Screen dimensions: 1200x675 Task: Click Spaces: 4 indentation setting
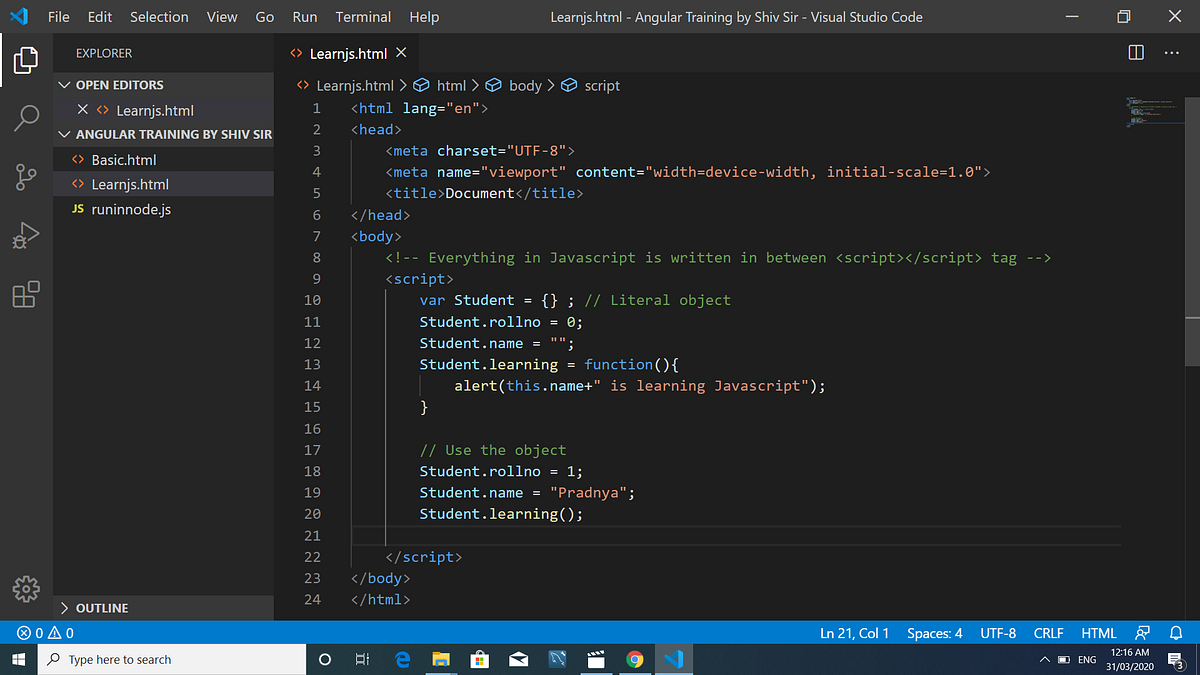tap(934, 632)
